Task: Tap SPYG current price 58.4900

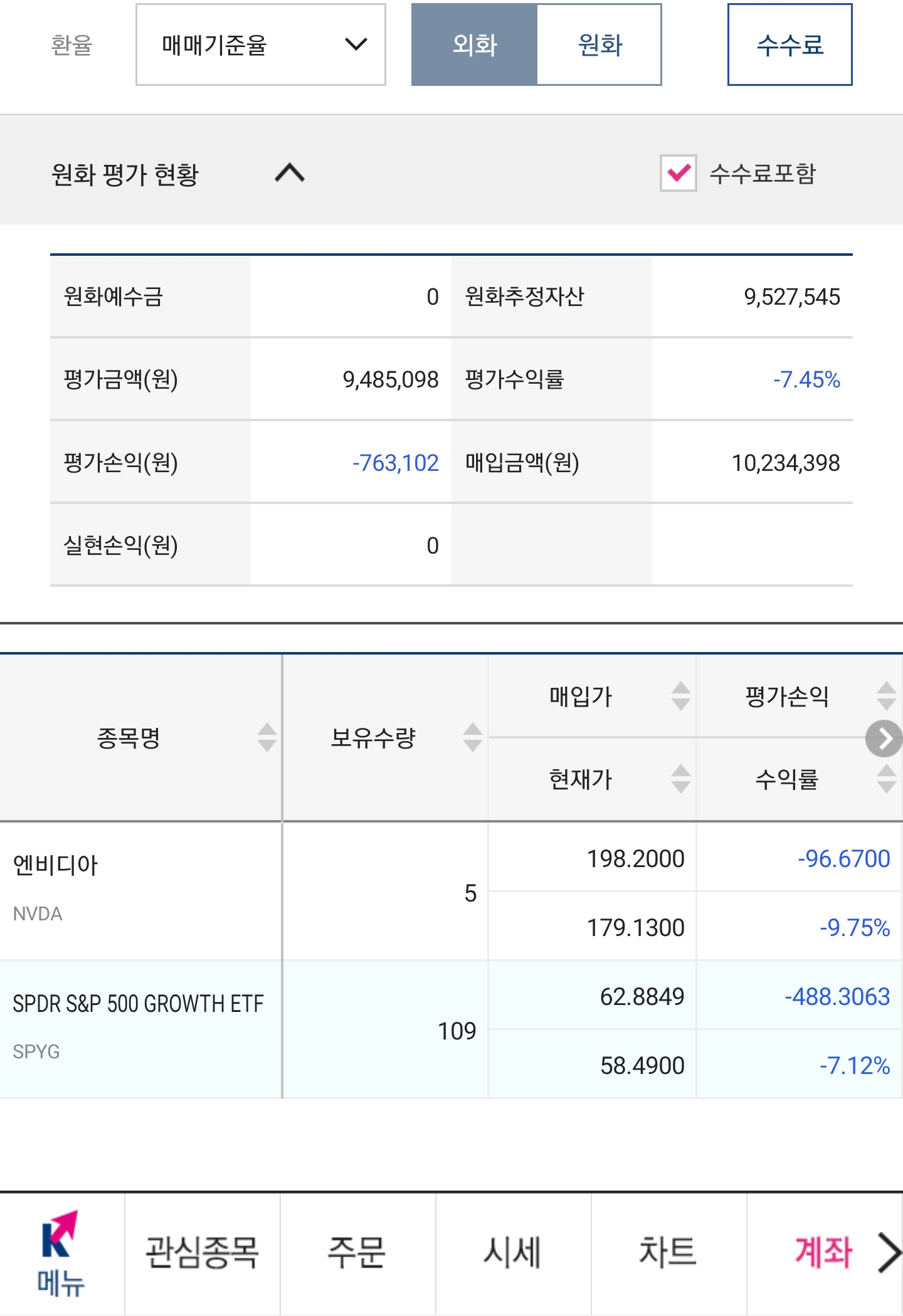Action: click(x=642, y=1065)
